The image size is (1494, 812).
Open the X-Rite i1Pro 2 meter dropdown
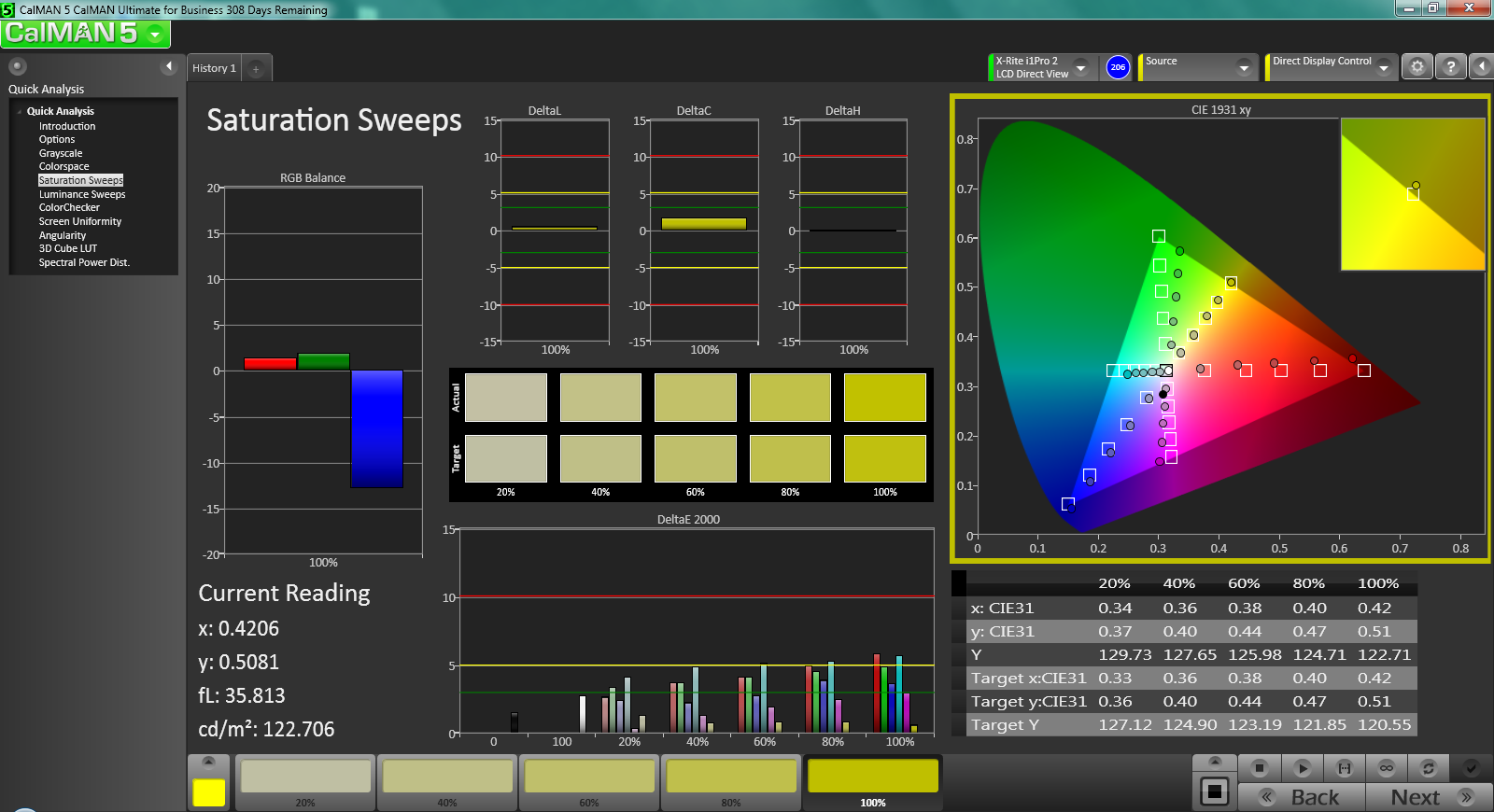coord(1080,67)
